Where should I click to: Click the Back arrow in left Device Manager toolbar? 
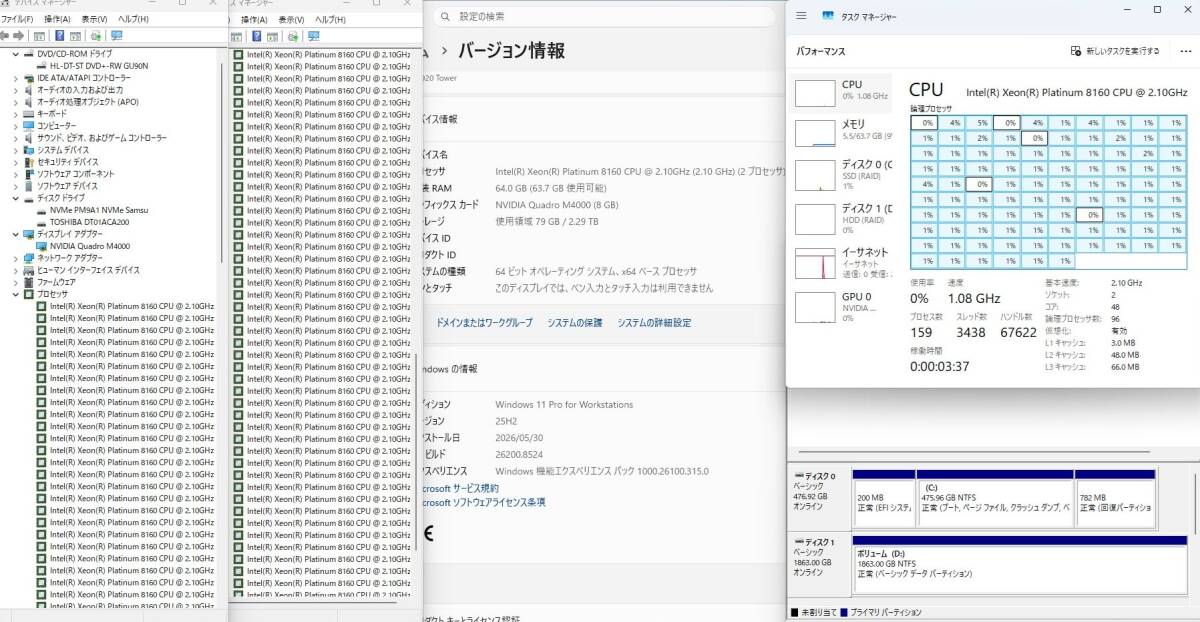click(5, 36)
